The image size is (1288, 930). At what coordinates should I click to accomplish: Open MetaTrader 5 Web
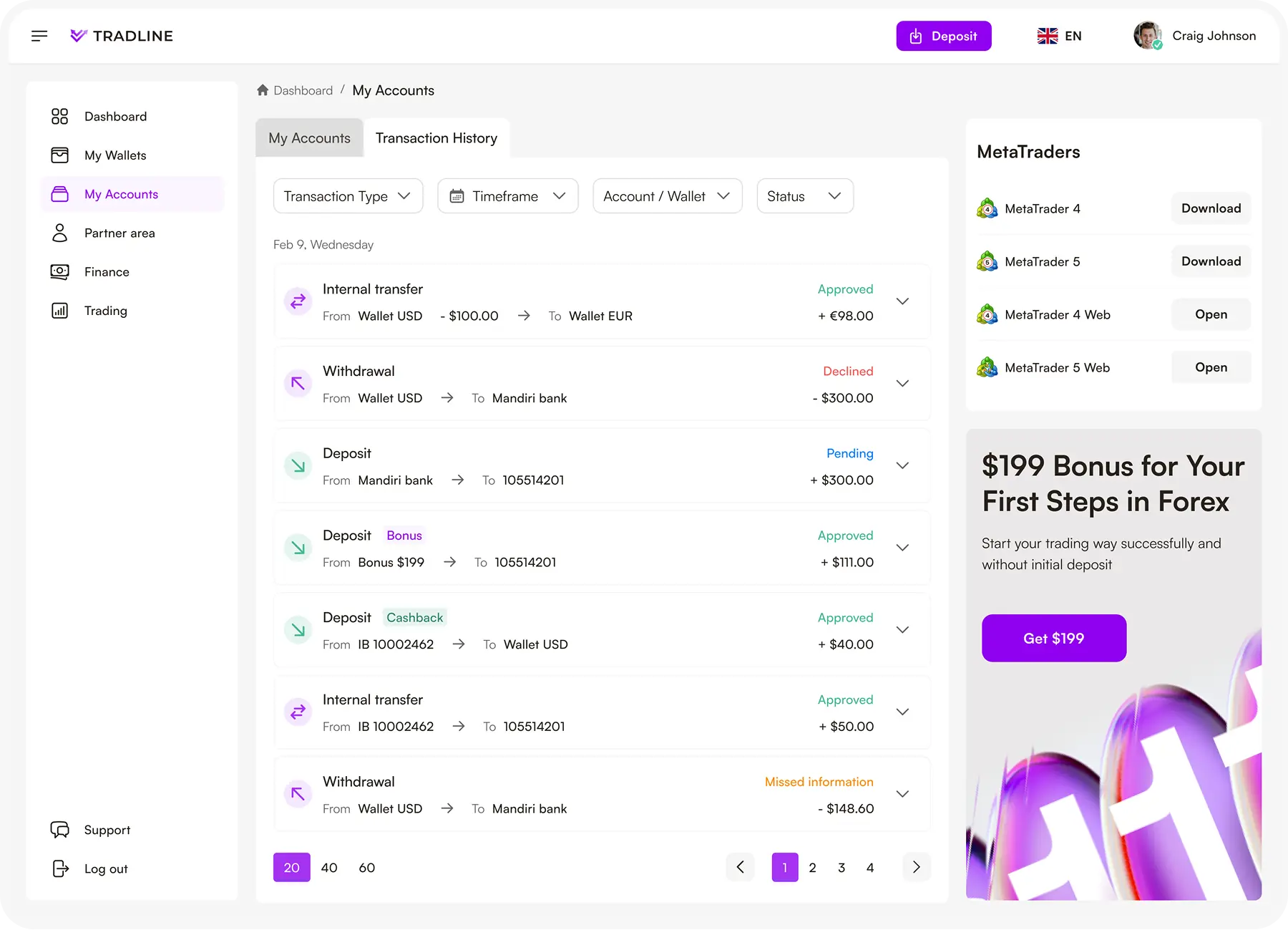tap(1211, 367)
